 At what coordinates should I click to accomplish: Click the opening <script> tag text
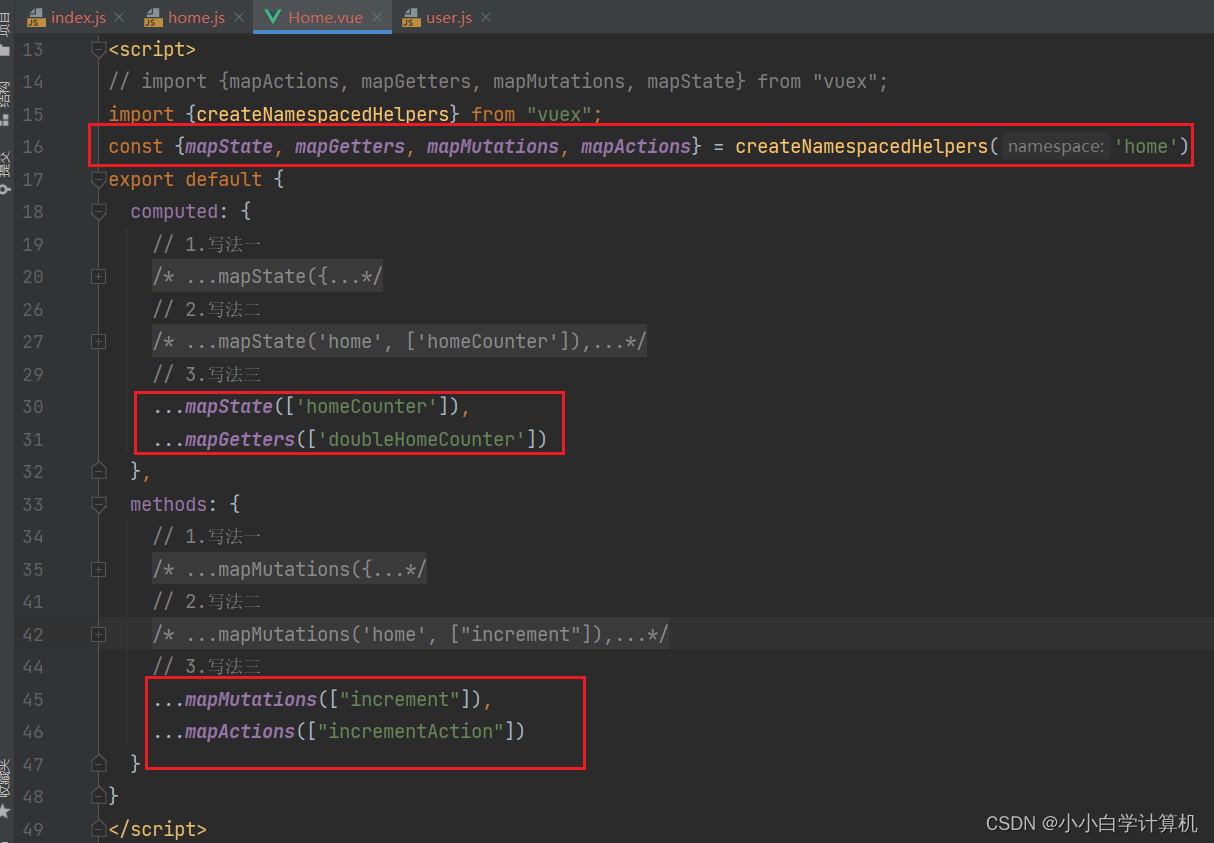click(152, 49)
